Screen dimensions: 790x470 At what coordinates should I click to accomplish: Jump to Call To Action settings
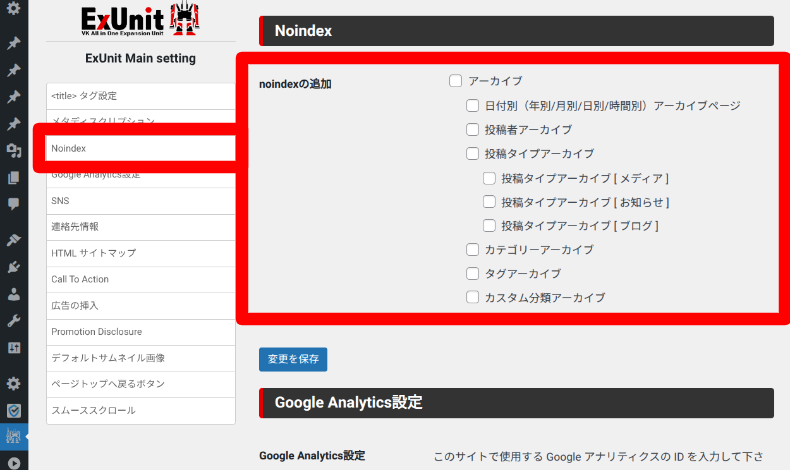141,279
